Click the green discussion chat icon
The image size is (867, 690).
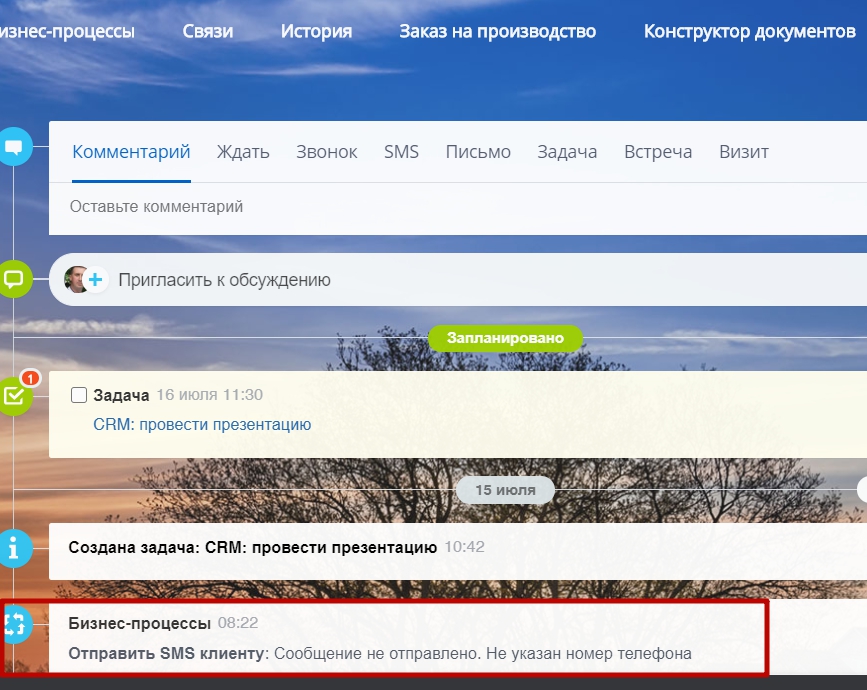[x=14, y=279]
